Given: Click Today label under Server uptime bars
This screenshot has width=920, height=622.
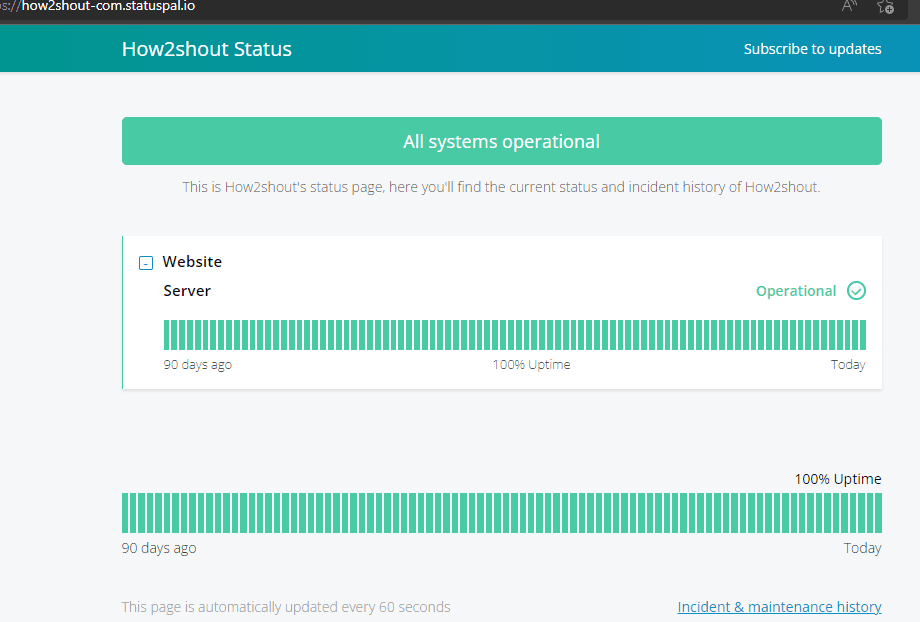Looking at the screenshot, I should [x=848, y=364].
